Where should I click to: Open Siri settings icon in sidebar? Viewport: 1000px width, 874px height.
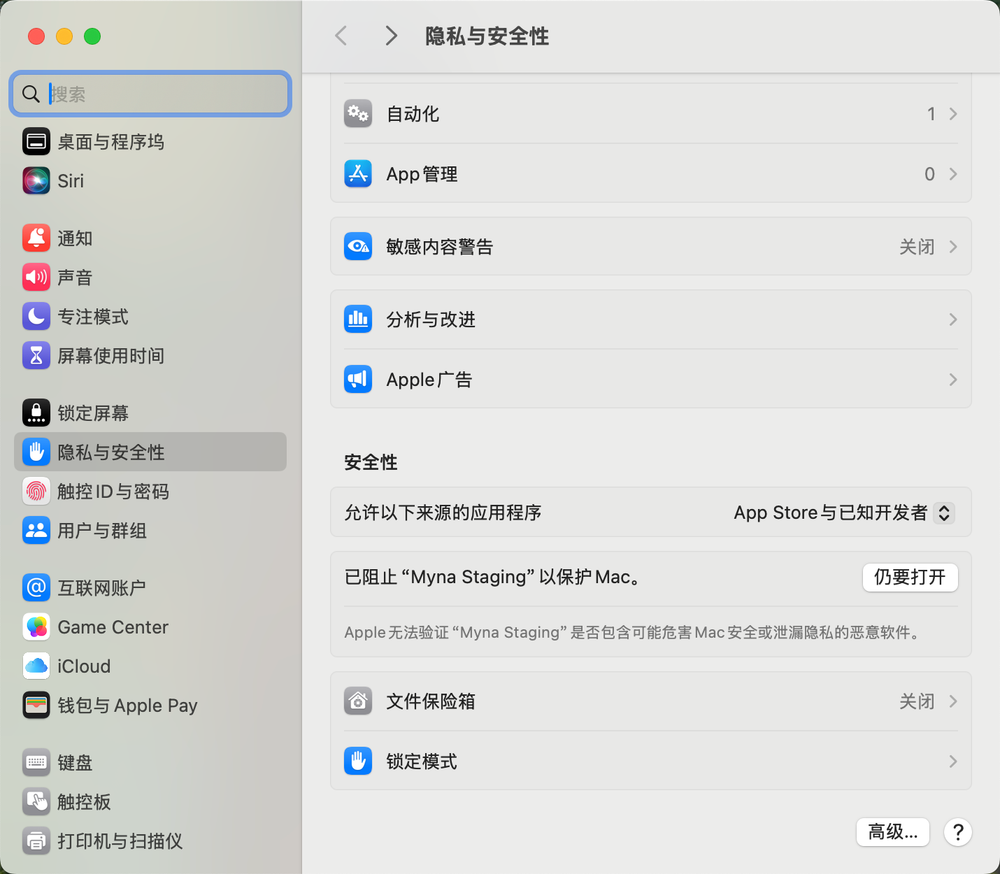(36, 181)
